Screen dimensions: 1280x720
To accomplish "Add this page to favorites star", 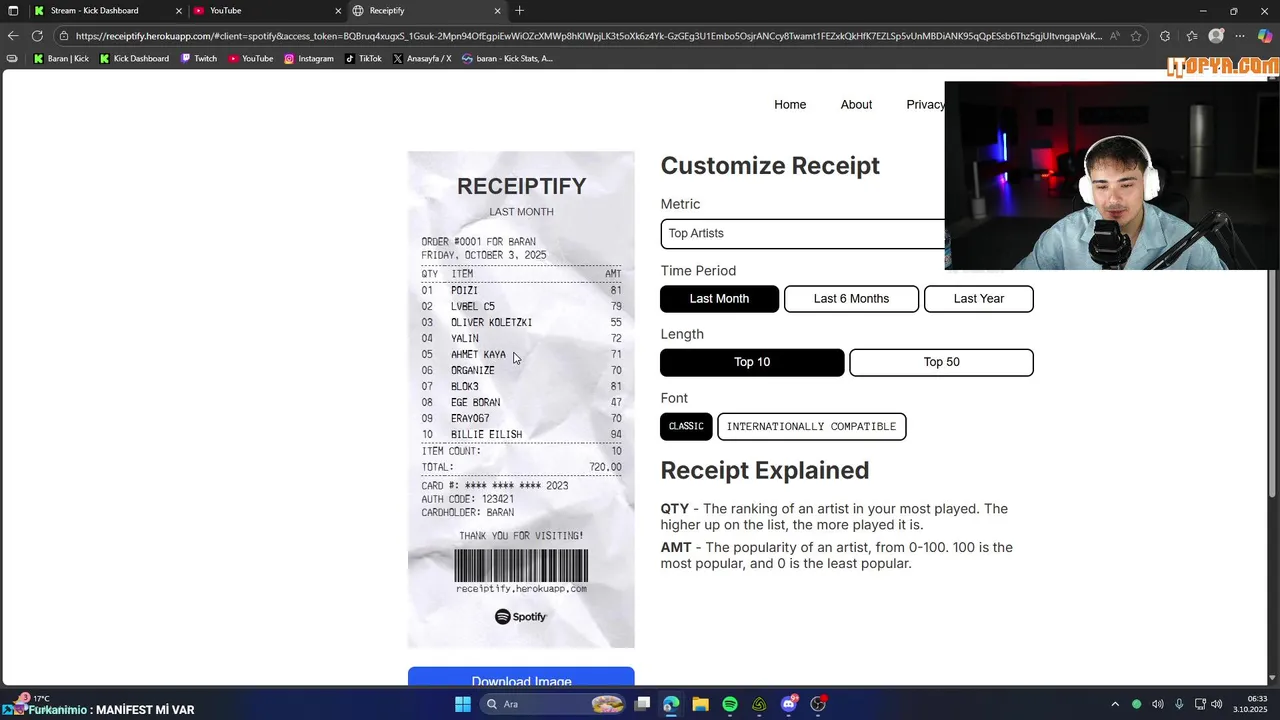I will tap(1136, 36).
